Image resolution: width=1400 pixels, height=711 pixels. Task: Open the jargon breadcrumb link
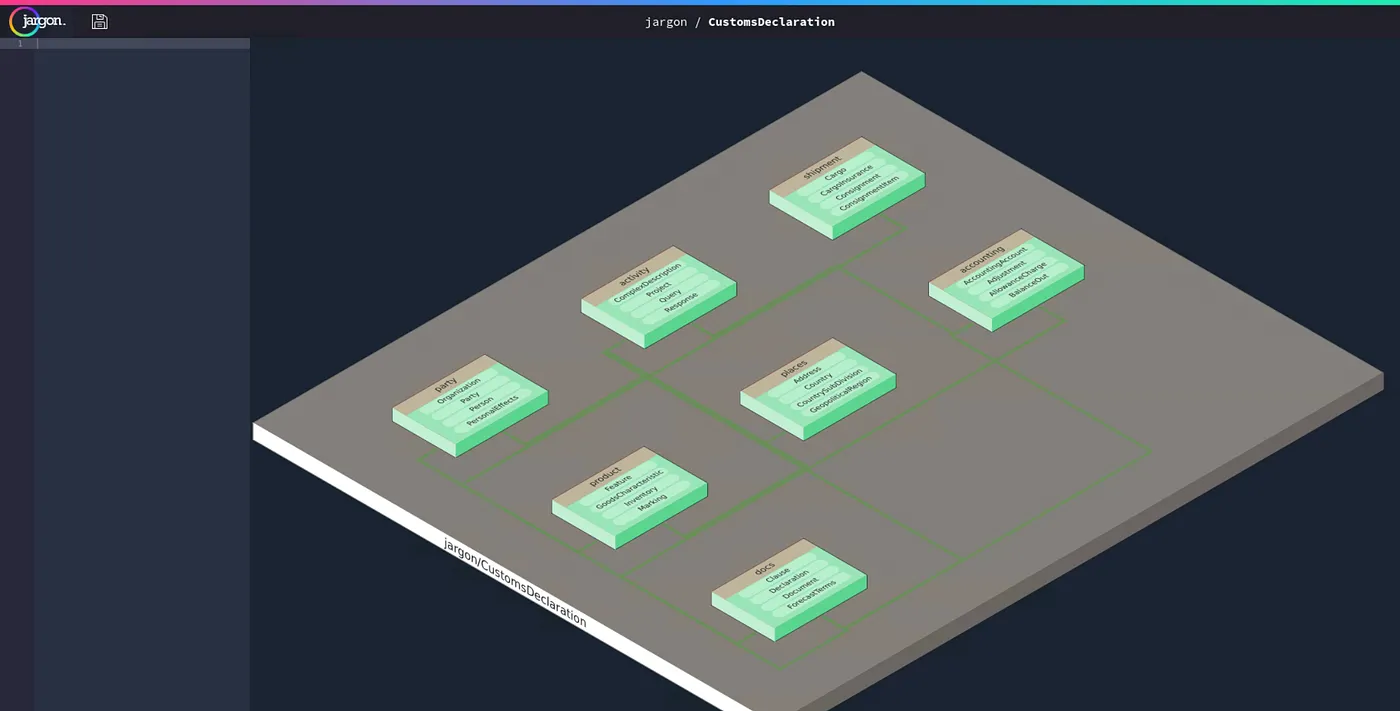pyautogui.click(x=665, y=21)
